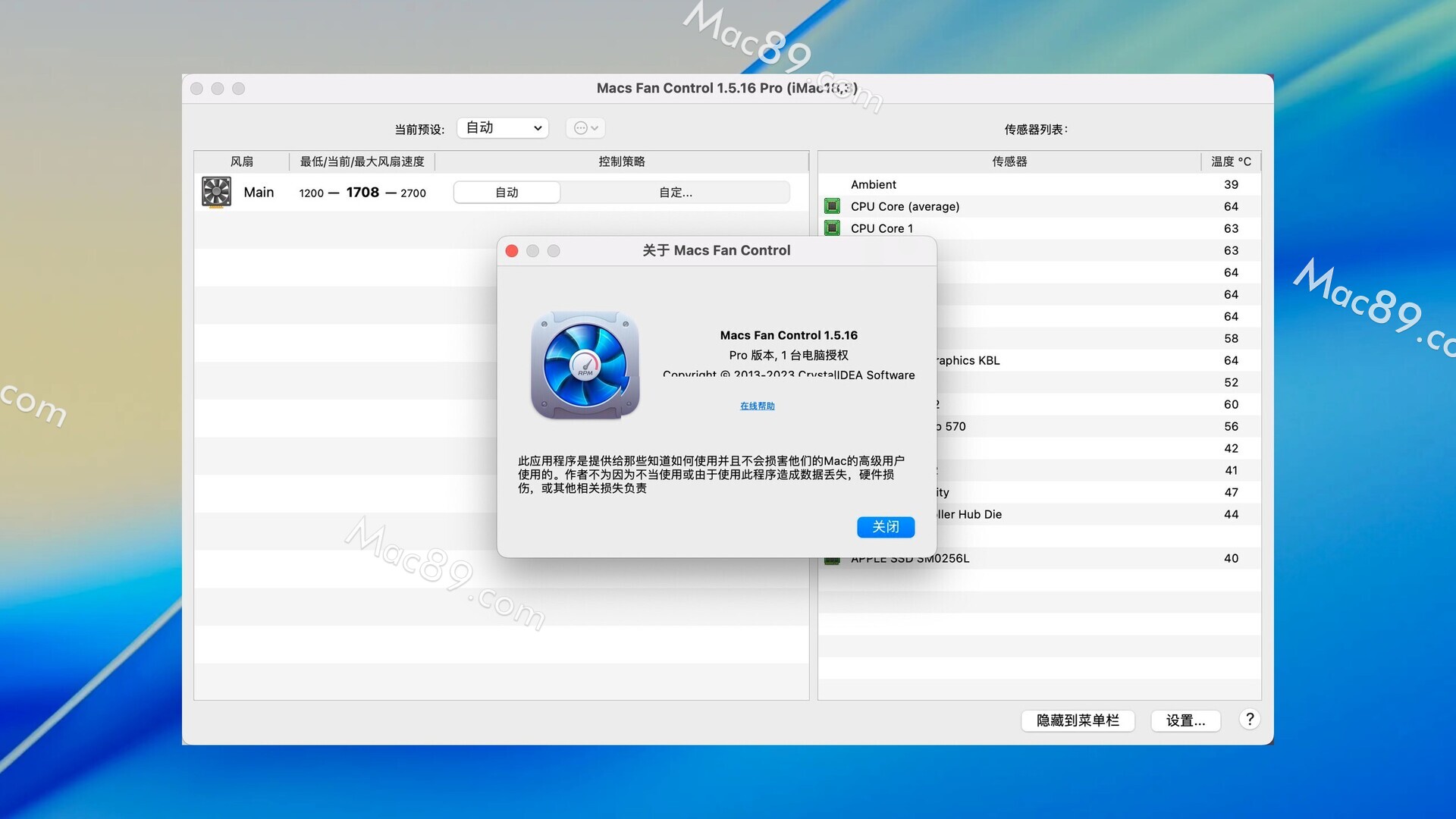Click the Macs Fan Control app logo
Screen dimensions: 1456x819
[x=585, y=366]
